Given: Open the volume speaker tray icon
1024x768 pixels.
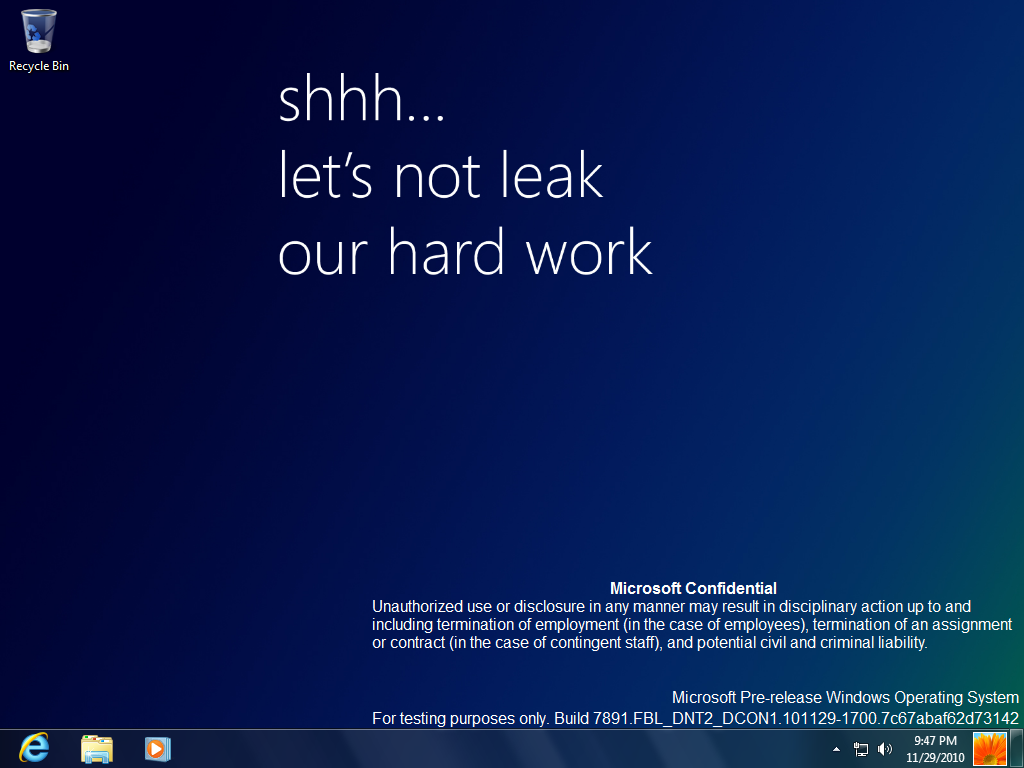Looking at the screenshot, I should pos(884,749).
